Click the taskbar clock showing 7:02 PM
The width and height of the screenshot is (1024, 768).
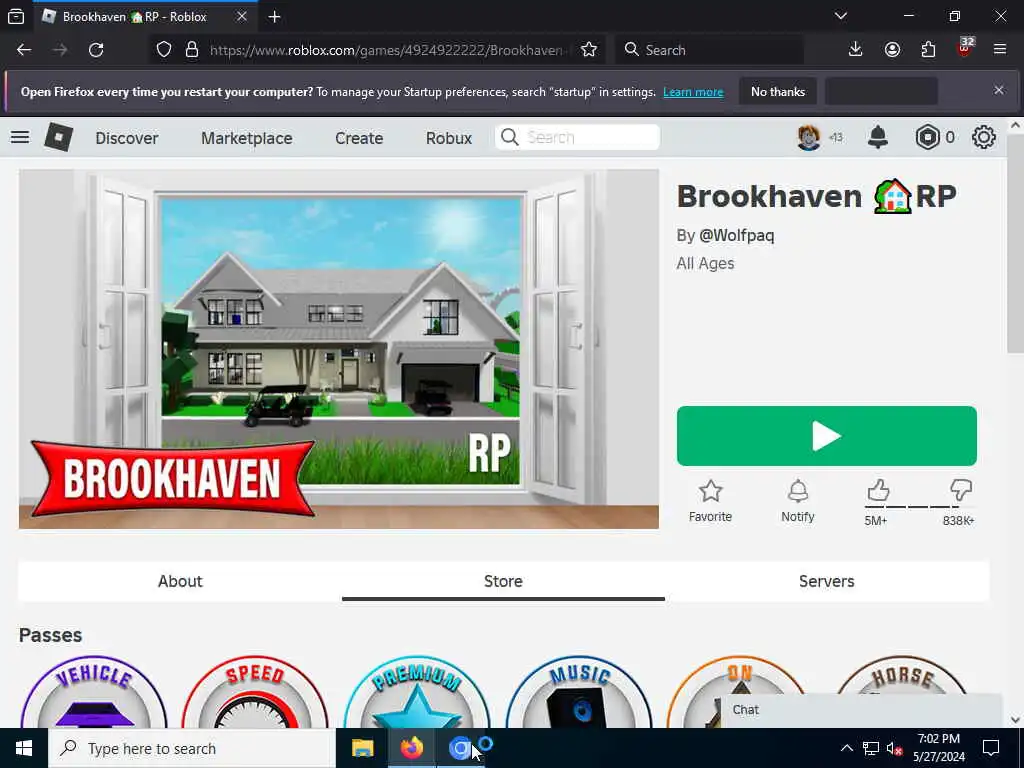pos(939,748)
